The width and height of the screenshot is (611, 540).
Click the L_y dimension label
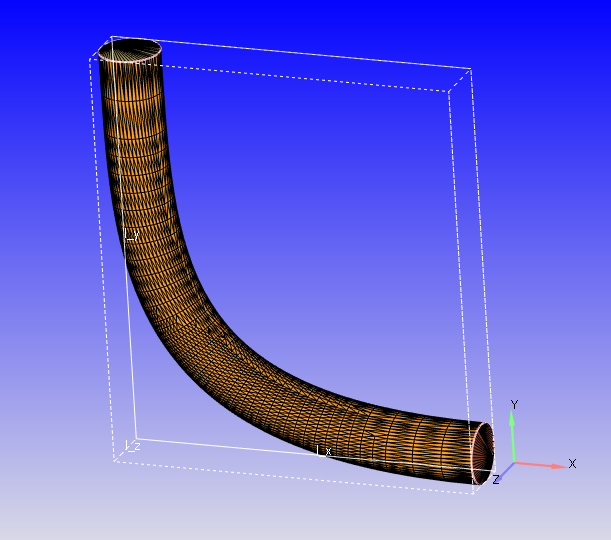coord(131,235)
